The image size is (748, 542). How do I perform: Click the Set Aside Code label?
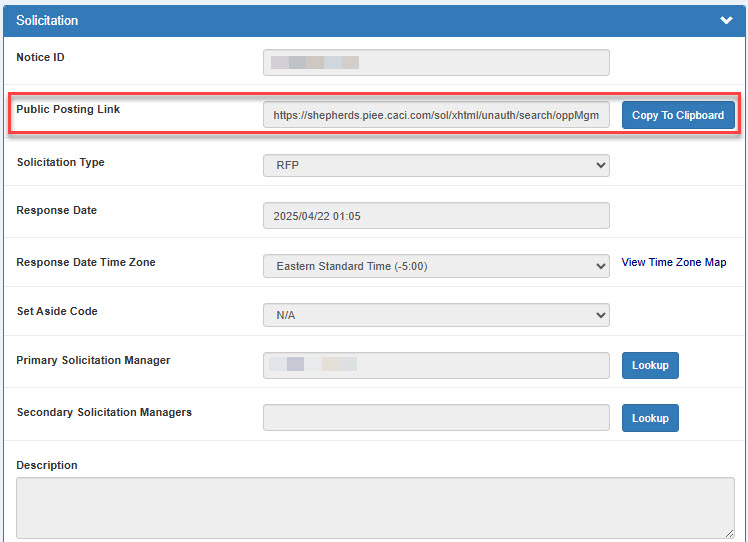coord(57,311)
